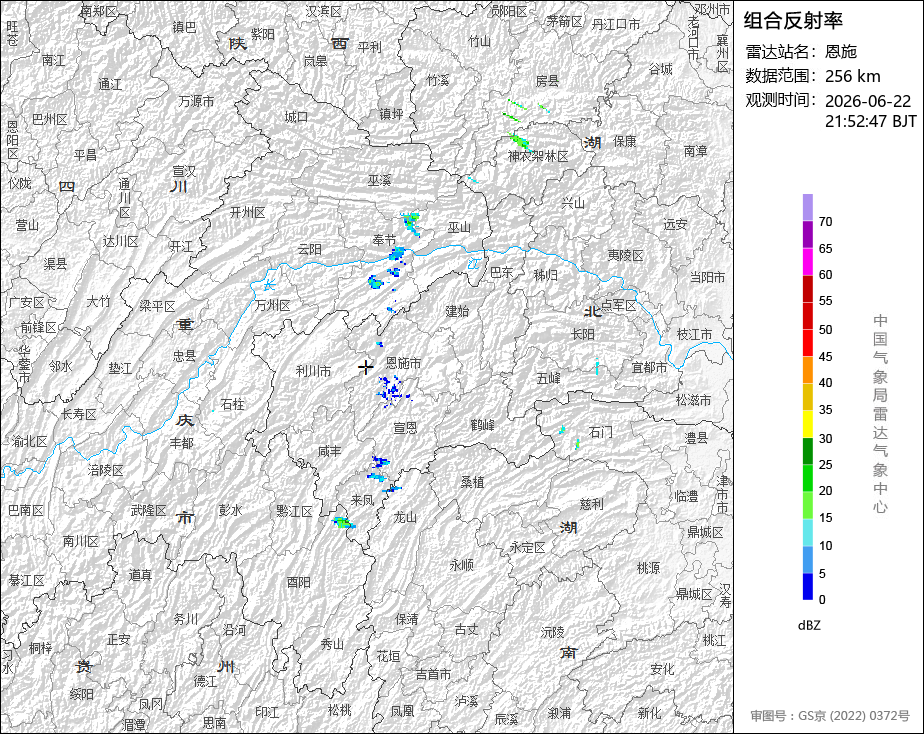The width and height of the screenshot is (924, 734).
Task: Click the 慈利 map label
Action: click(592, 504)
